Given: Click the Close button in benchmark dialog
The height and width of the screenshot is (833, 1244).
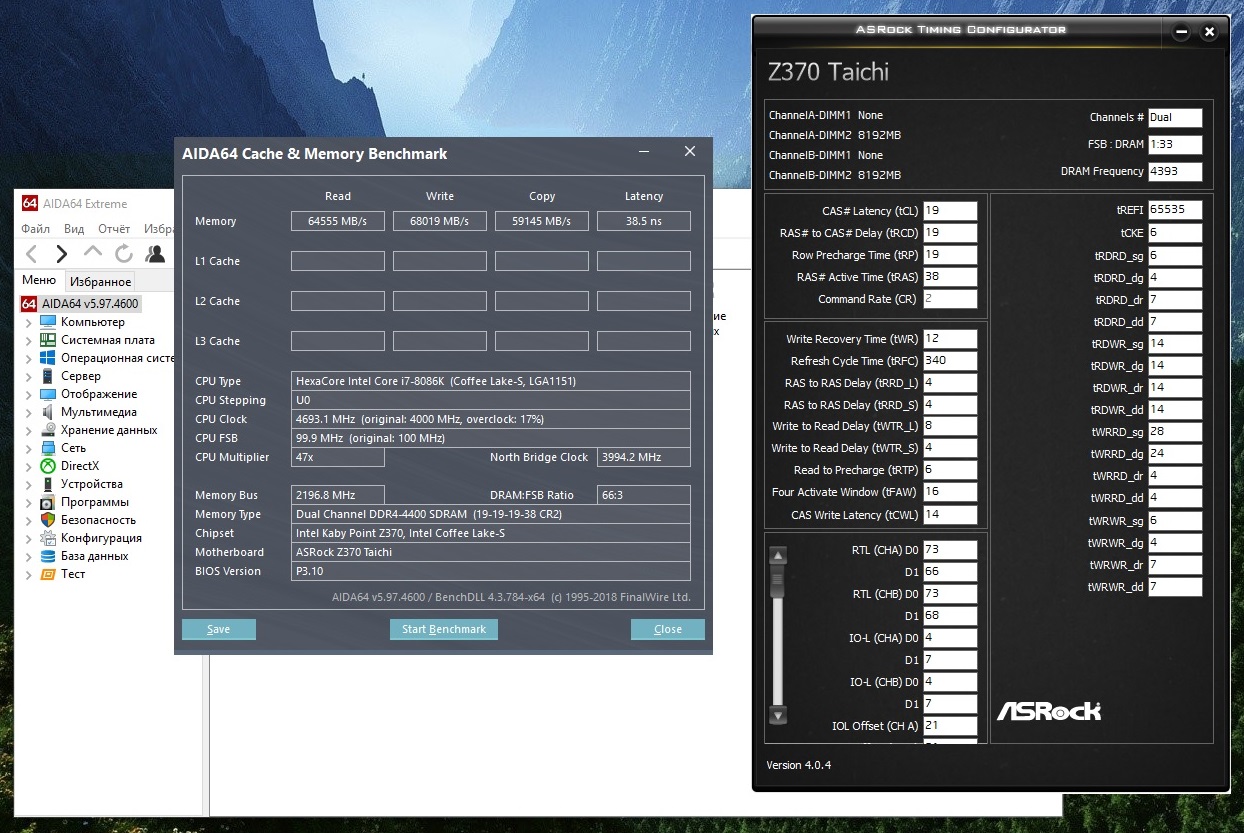Looking at the screenshot, I should [668, 629].
